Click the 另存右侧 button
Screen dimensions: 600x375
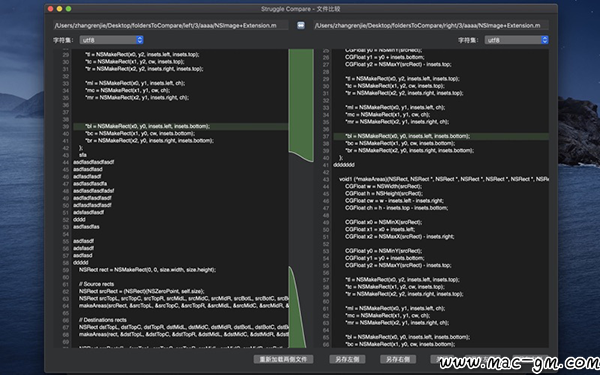point(398,359)
